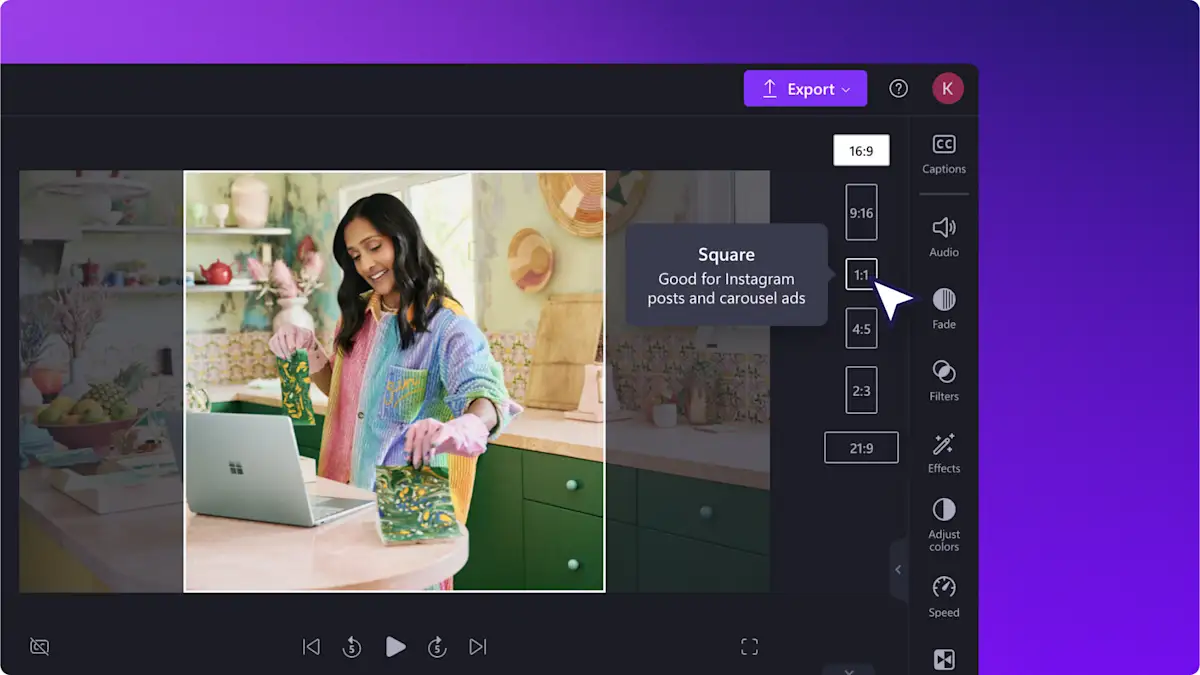Enter fullscreen preview mode
The width and height of the screenshot is (1200, 675).
click(749, 646)
